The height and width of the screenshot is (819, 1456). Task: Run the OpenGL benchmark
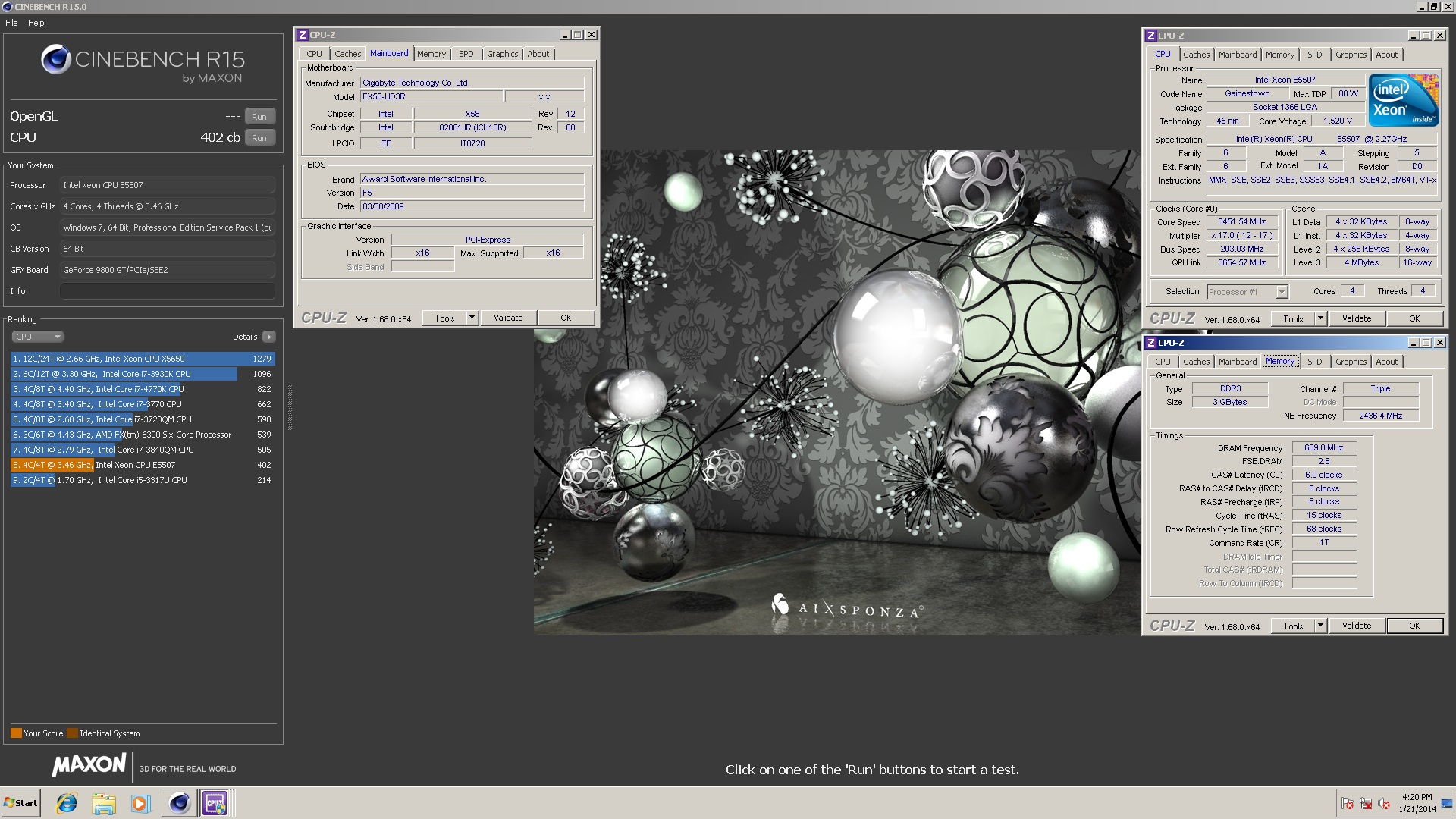pos(259,117)
